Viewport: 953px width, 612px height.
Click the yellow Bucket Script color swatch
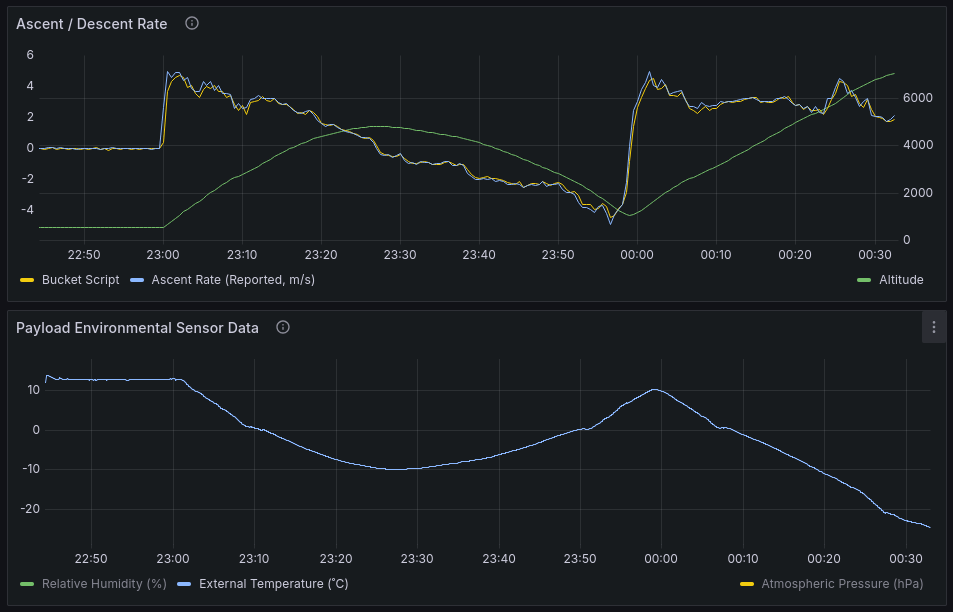(x=27, y=280)
